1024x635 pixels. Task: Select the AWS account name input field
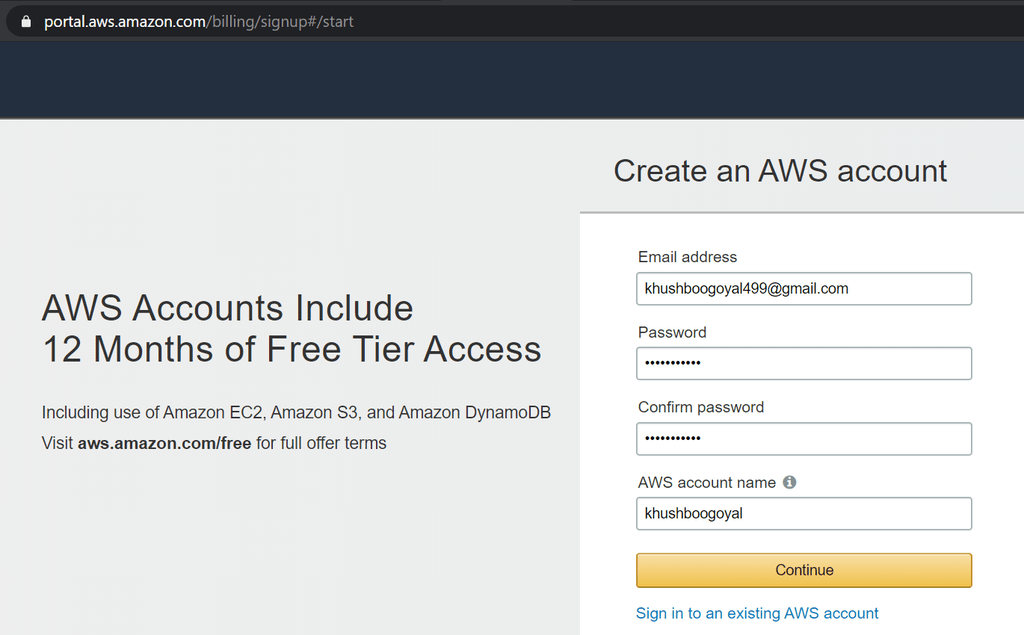(803, 513)
